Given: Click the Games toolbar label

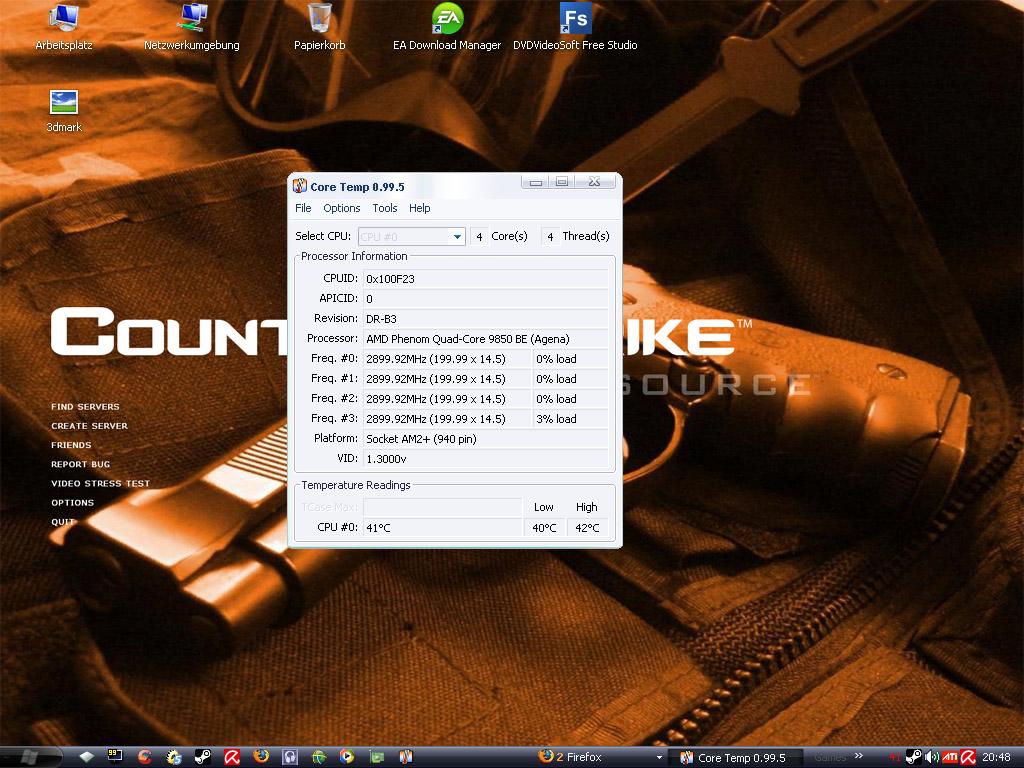Looking at the screenshot, I should point(830,757).
